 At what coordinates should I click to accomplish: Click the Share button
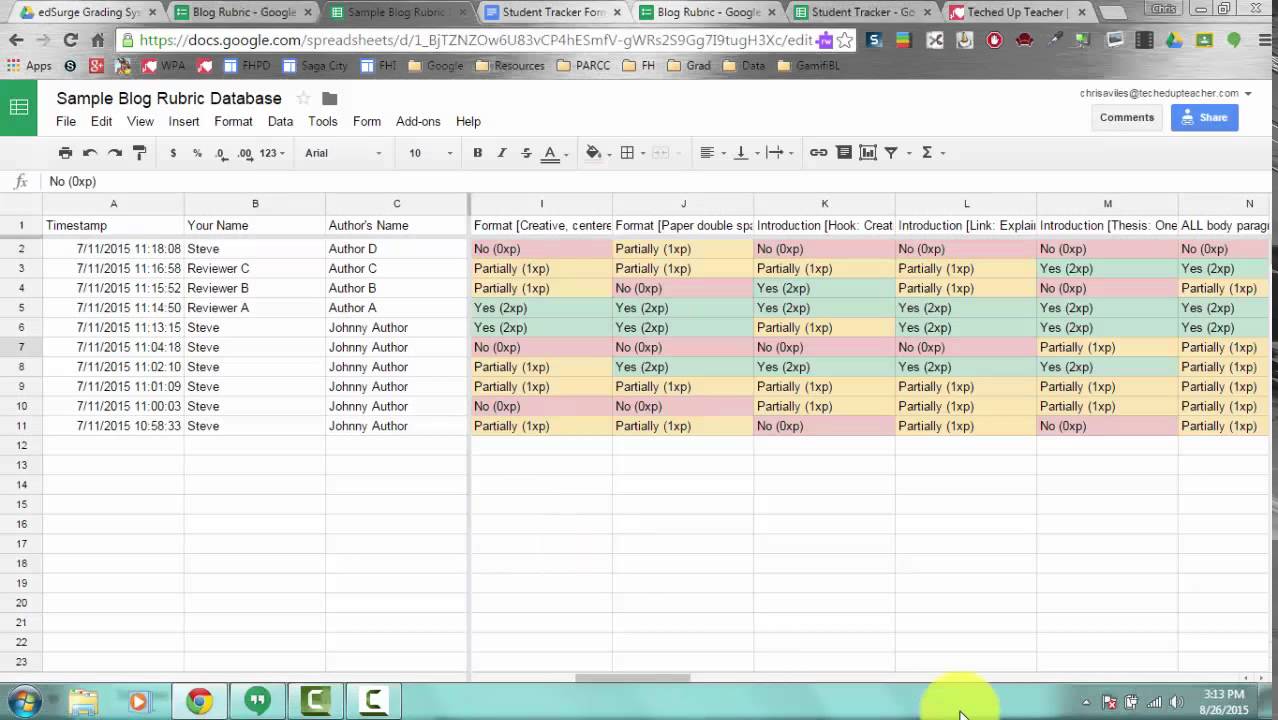coord(1204,117)
